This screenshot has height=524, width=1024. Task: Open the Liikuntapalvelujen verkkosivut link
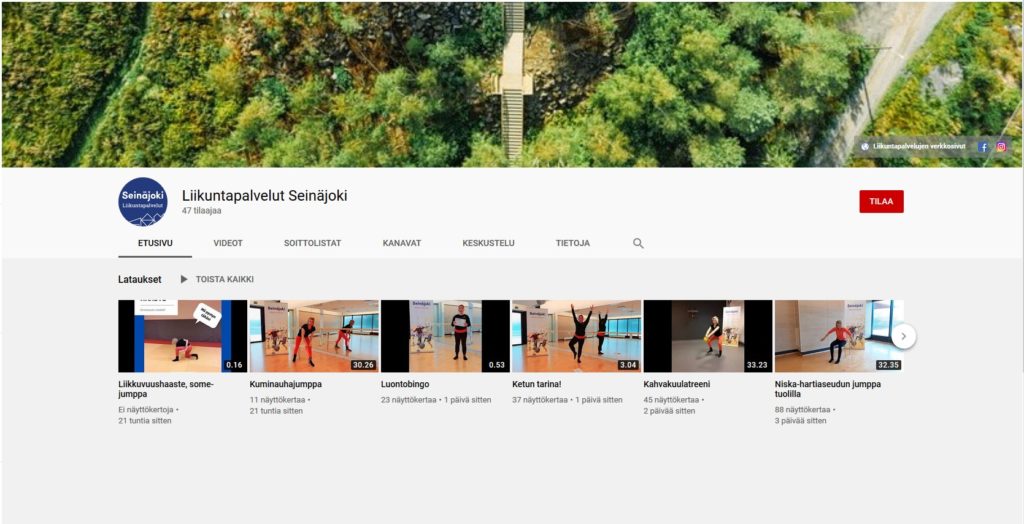point(918,146)
